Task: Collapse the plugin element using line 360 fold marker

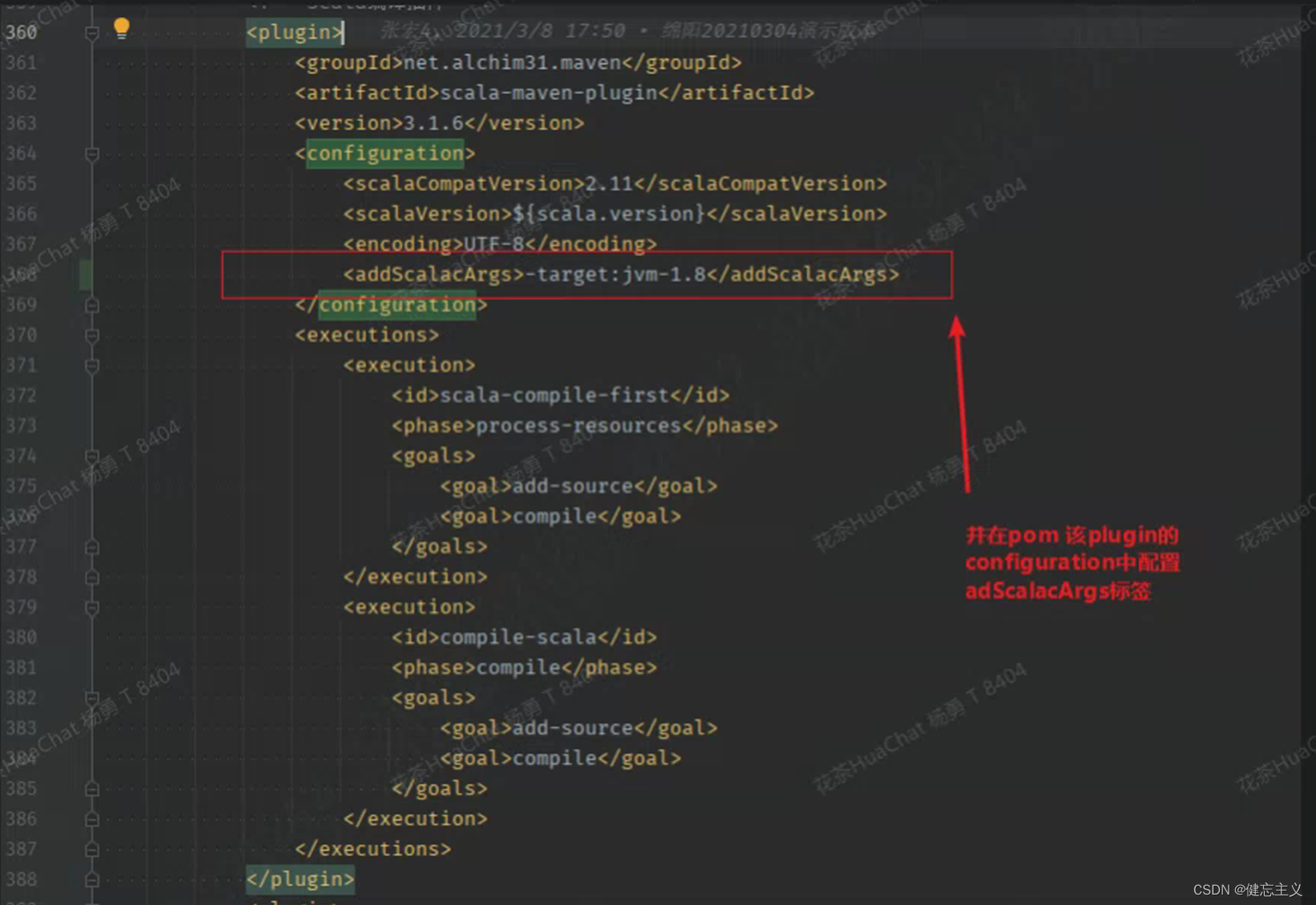Action: 91,30
